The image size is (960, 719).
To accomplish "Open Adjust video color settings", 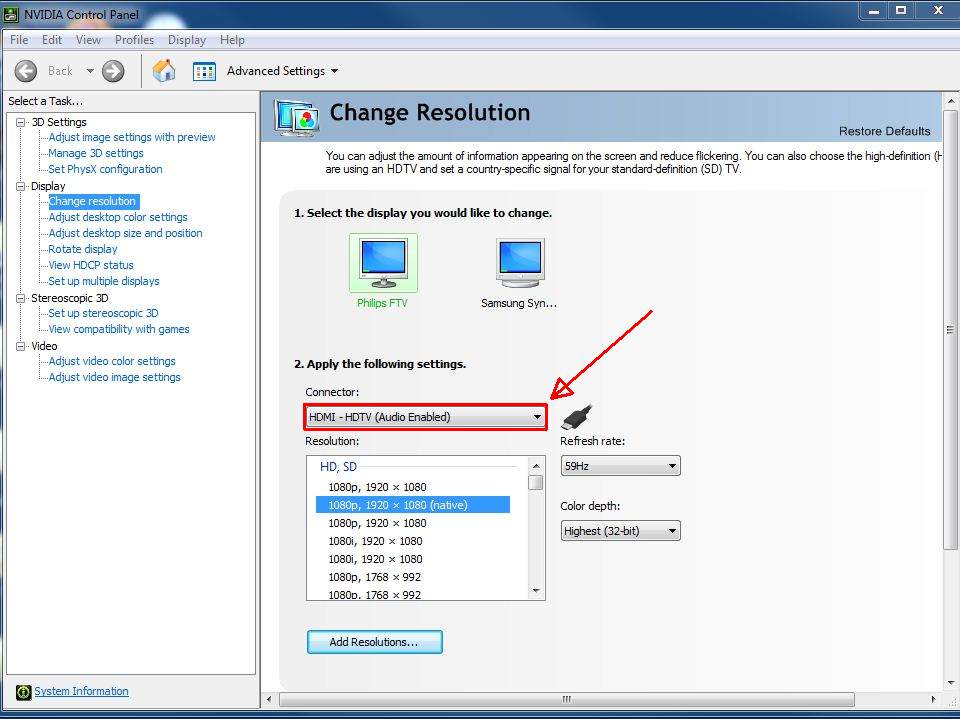I will 112,361.
